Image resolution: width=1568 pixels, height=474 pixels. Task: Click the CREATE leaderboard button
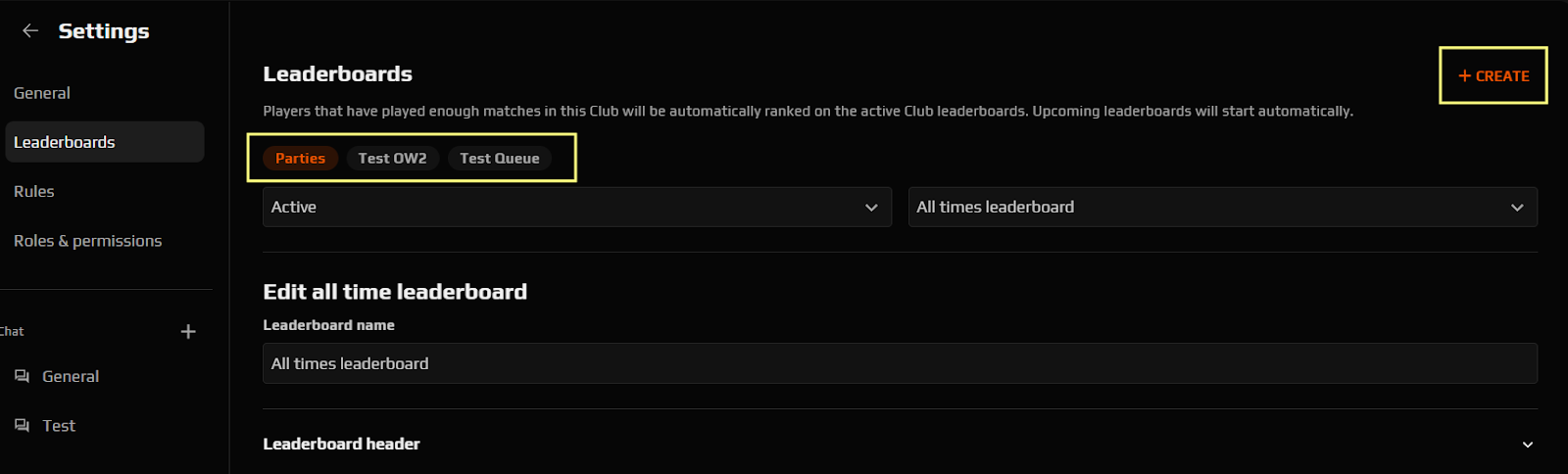tap(1494, 75)
